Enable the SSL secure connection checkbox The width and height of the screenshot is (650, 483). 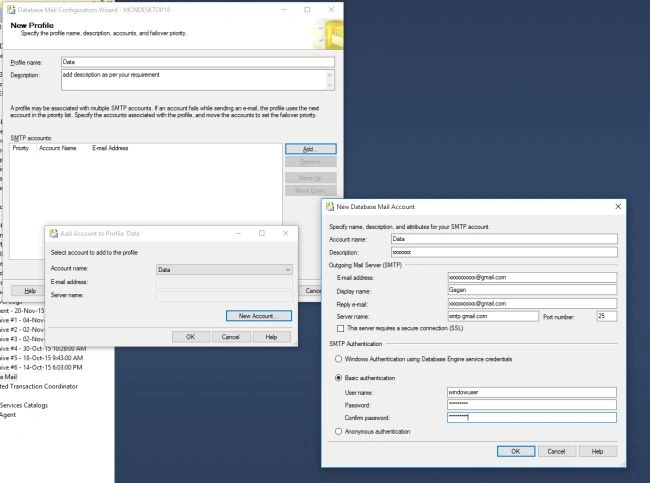click(x=340, y=328)
